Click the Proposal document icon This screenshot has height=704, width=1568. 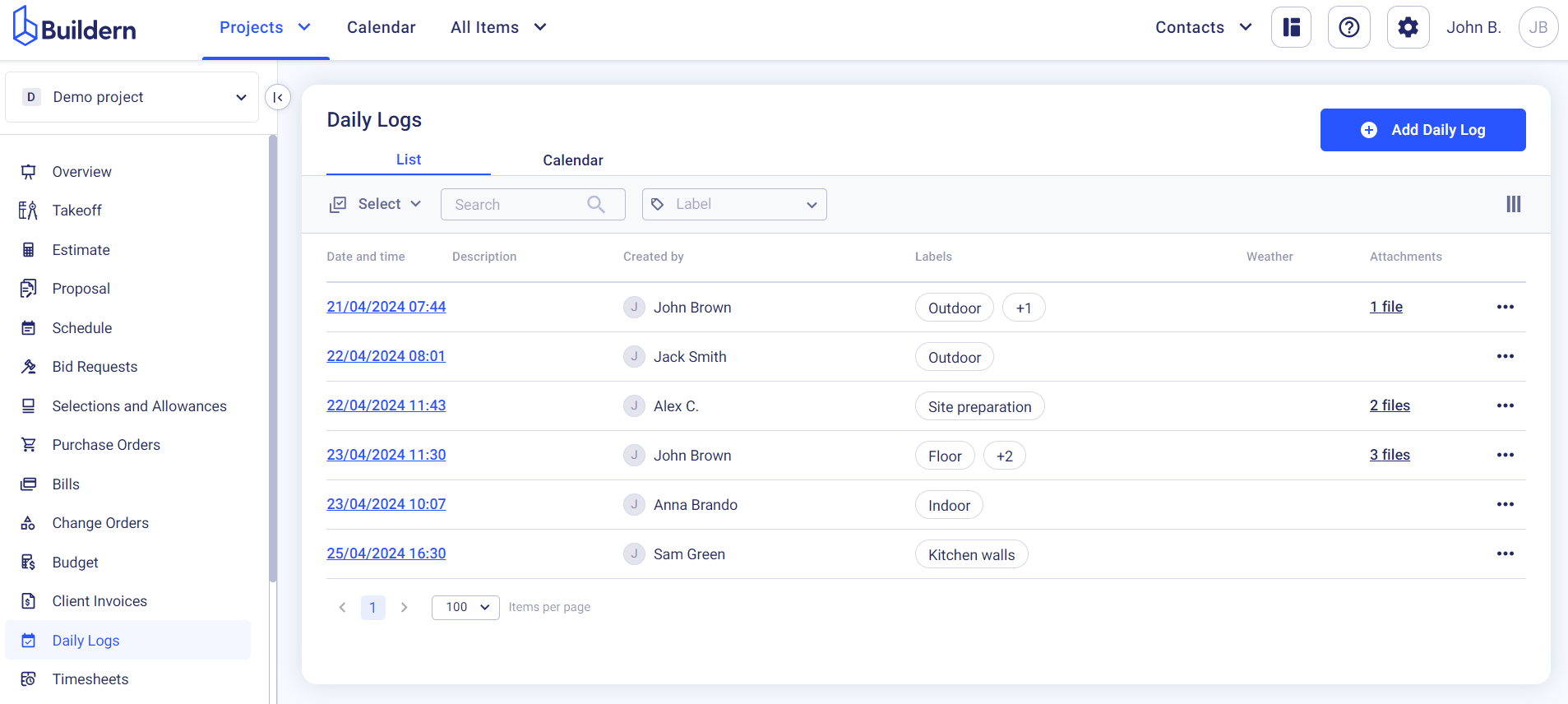(x=29, y=289)
